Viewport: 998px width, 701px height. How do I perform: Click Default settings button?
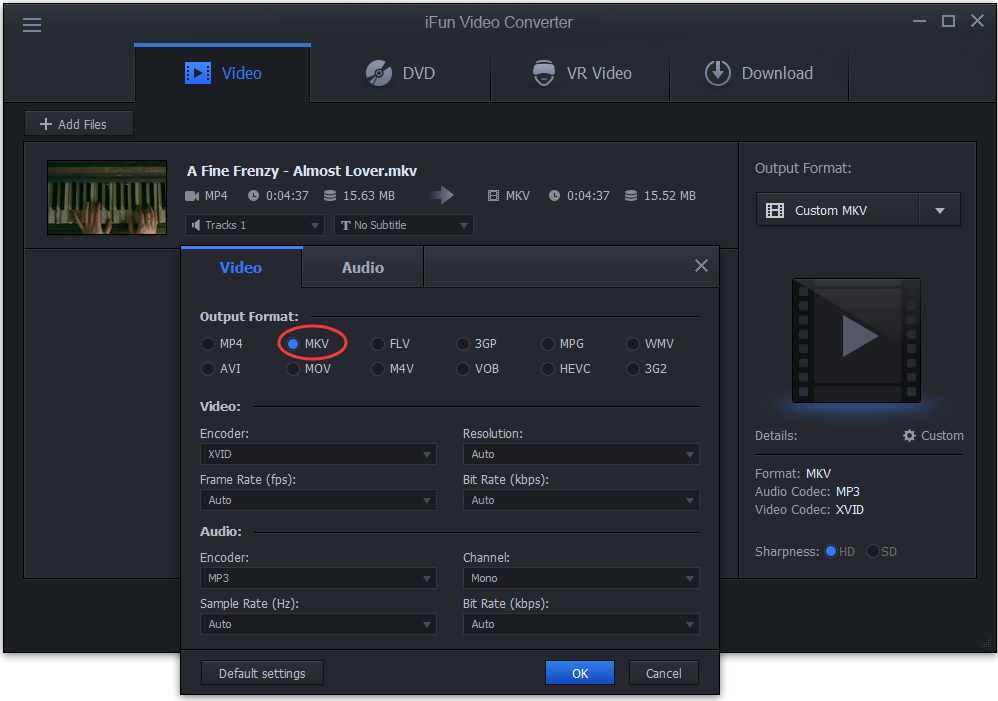click(262, 673)
